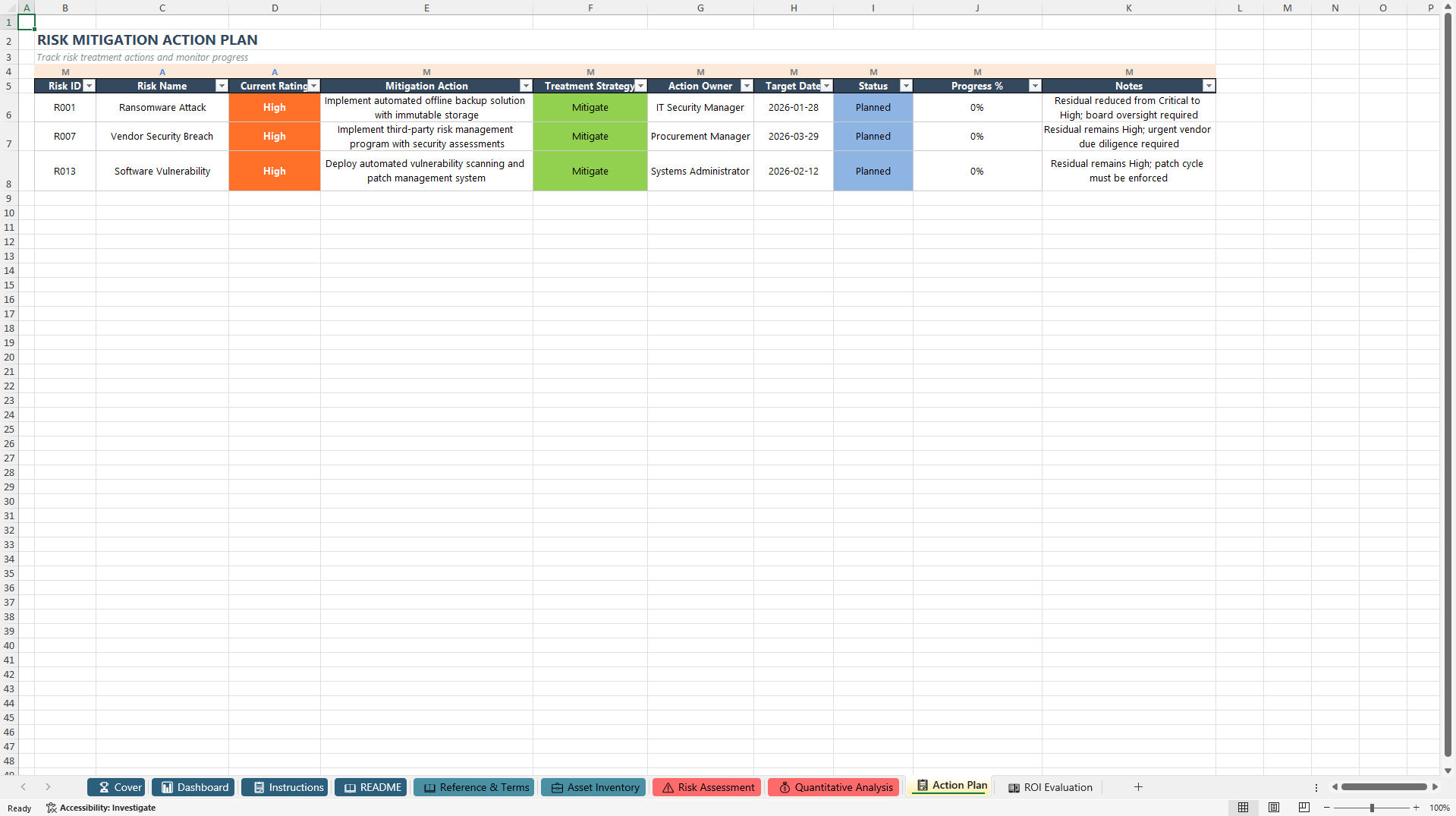
Task: Click the Mitigate cell for Vendor Security Breach
Action: (590, 137)
